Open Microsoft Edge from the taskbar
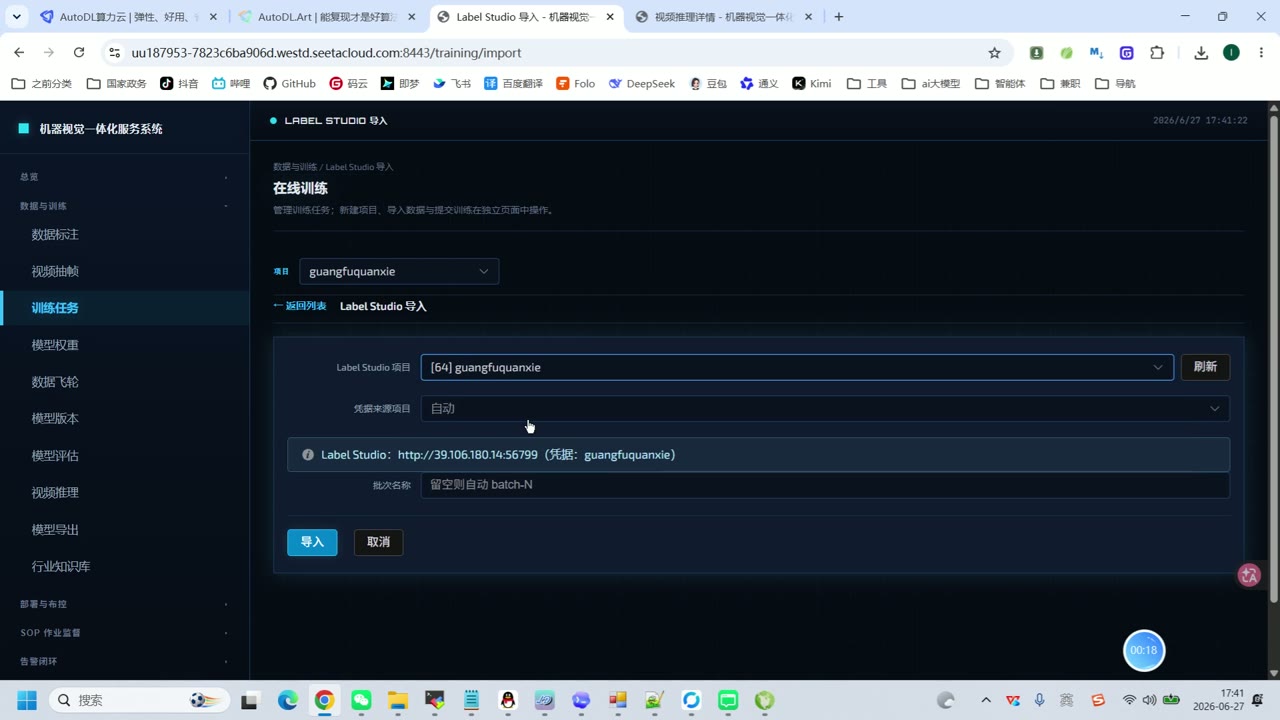 click(x=288, y=700)
